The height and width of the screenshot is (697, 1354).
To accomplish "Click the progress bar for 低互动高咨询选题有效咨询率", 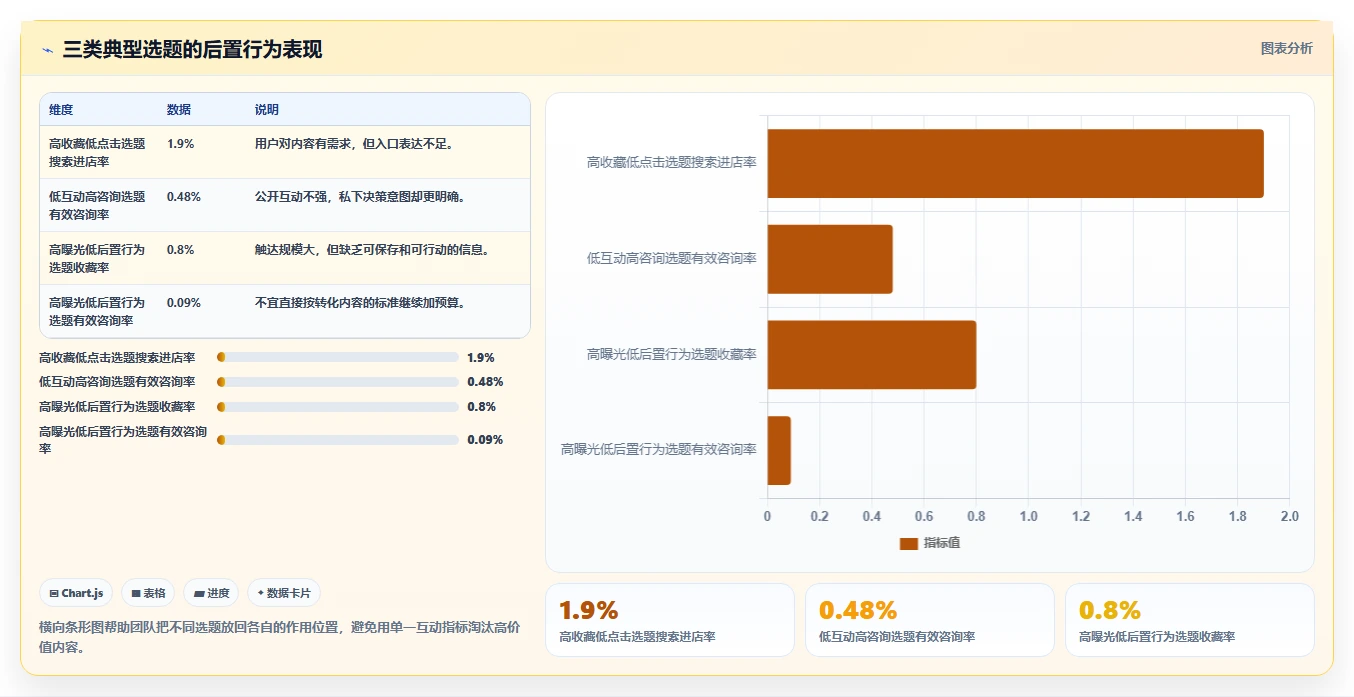I will click(x=338, y=382).
